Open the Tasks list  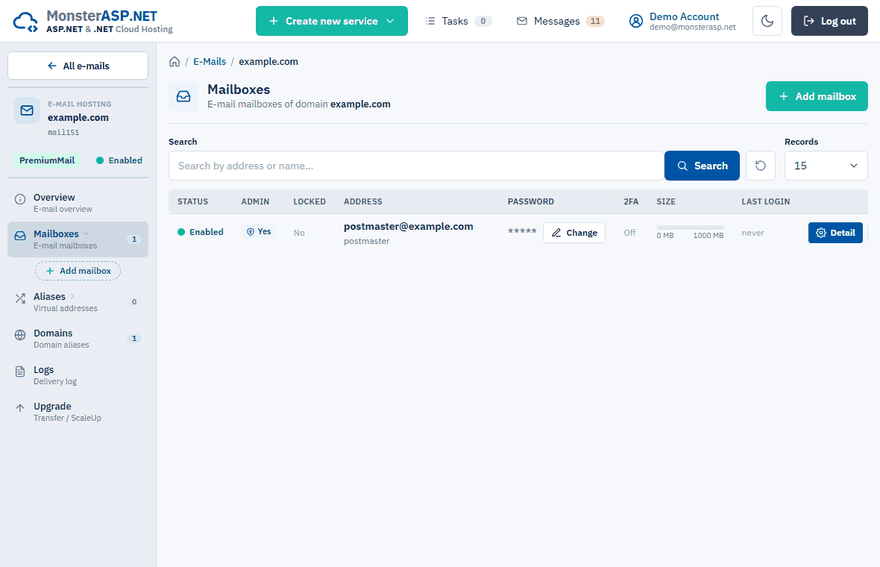coord(458,21)
